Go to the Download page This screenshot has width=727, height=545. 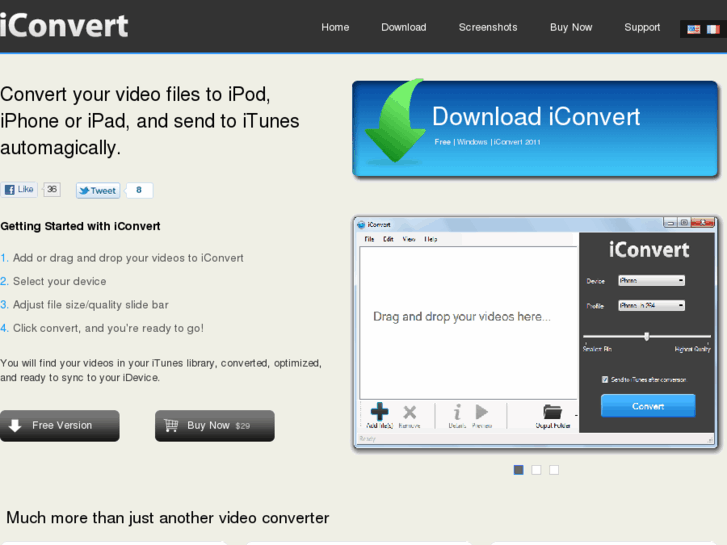click(404, 27)
